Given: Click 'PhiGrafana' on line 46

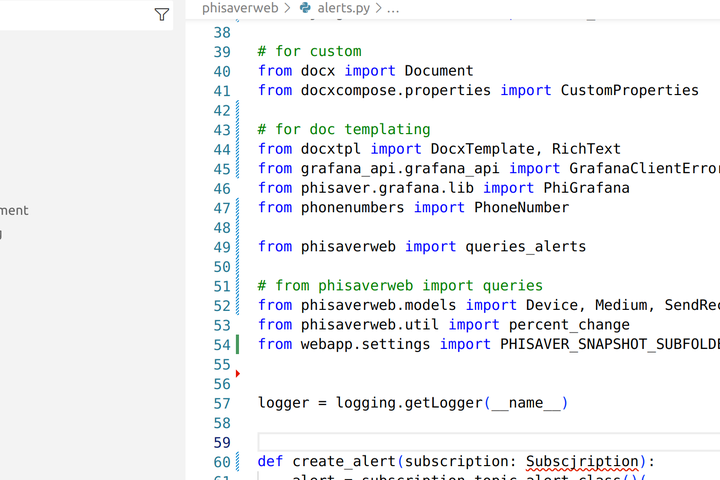Looking at the screenshot, I should pyautogui.click(x=586, y=188).
